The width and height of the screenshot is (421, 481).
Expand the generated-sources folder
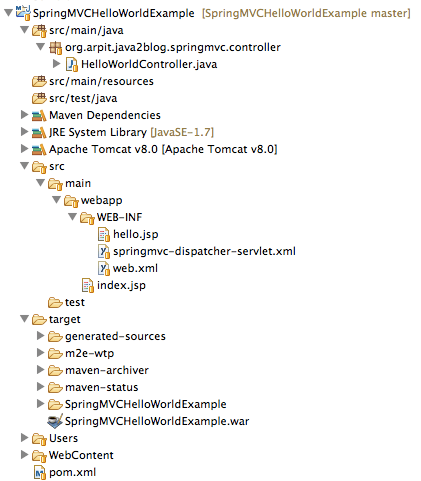click(x=40, y=335)
